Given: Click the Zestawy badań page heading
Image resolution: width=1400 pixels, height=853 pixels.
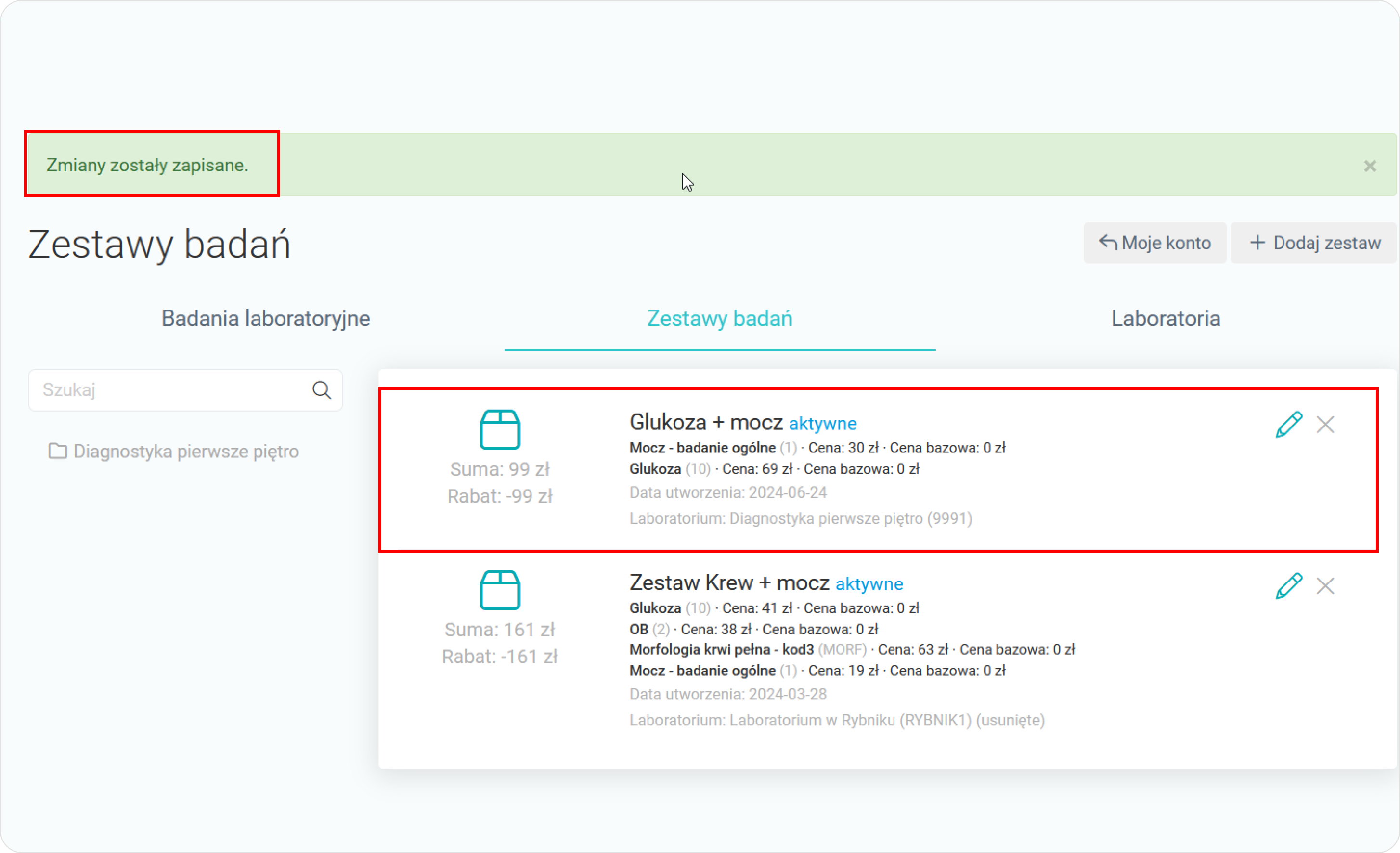Looking at the screenshot, I should (159, 245).
